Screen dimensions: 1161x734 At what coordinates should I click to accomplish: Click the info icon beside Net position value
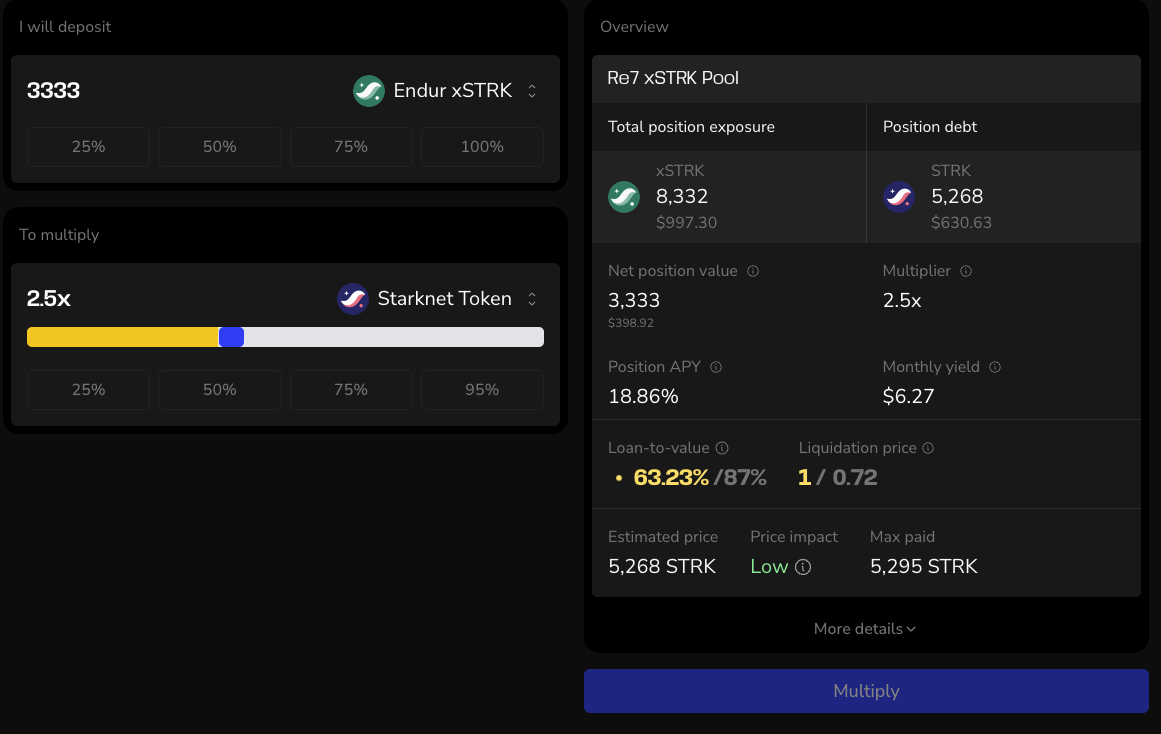click(753, 271)
